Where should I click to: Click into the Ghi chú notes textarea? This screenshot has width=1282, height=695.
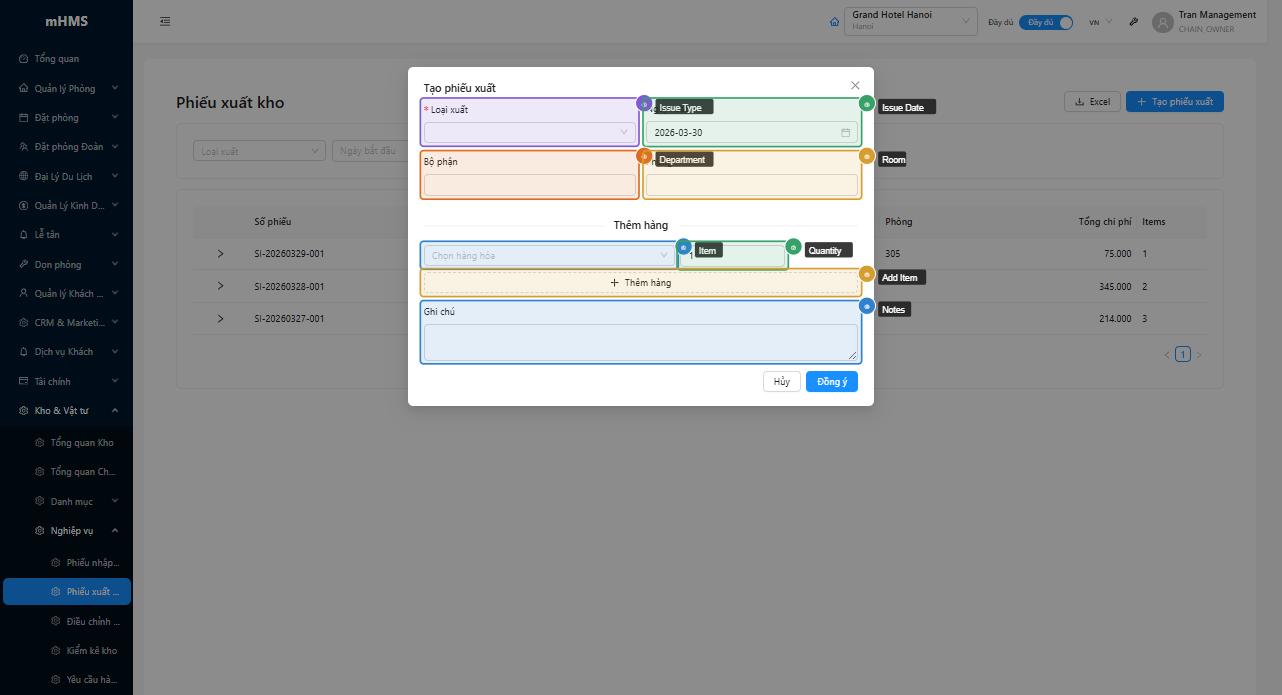click(640, 342)
